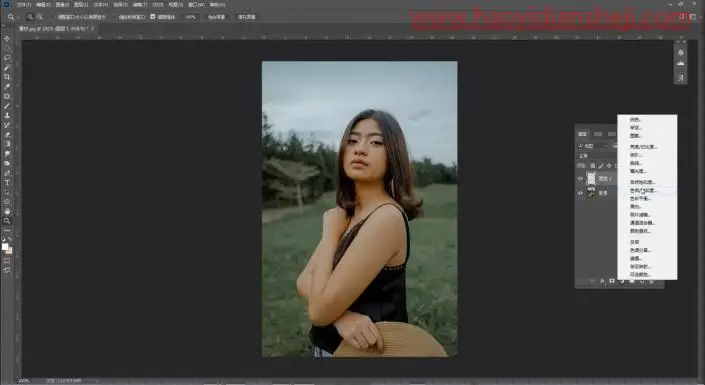Click the add layer mask icon
The width and height of the screenshot is (705, 385).
(612, 281)
